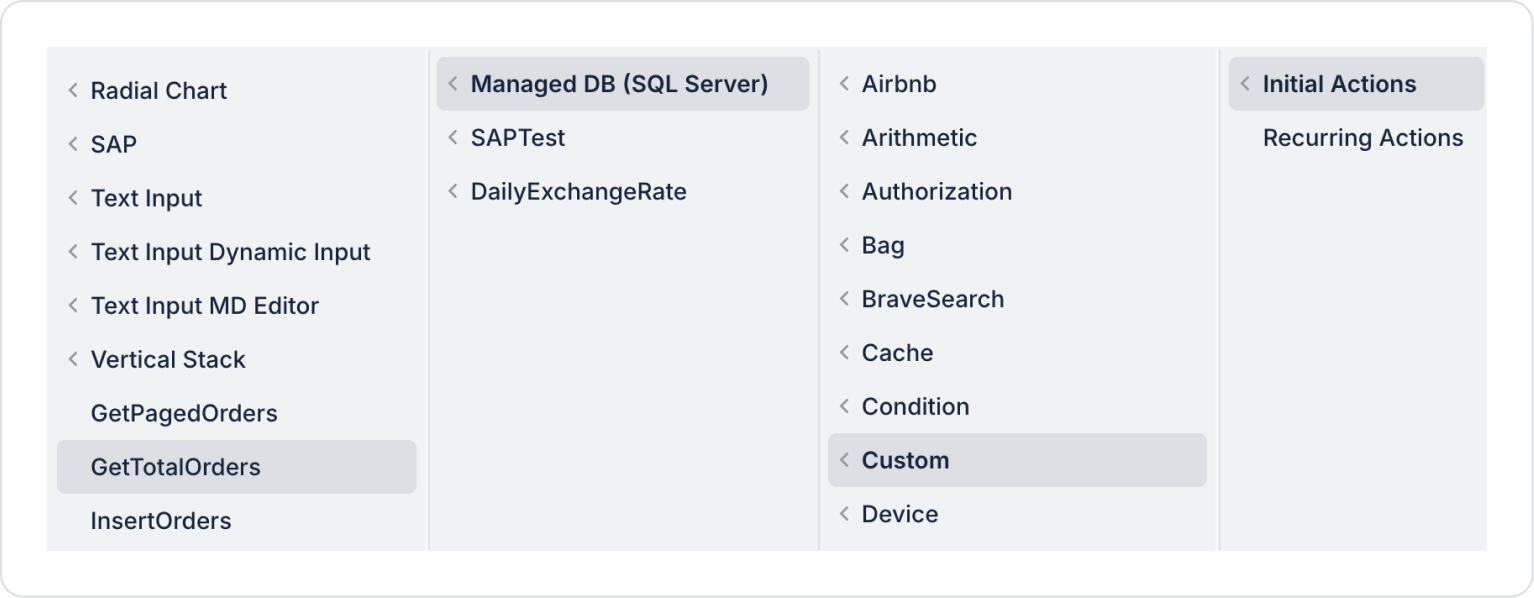
Task: Click chevron next to Managed DB (SQL Server)
Action: point(453,84)
